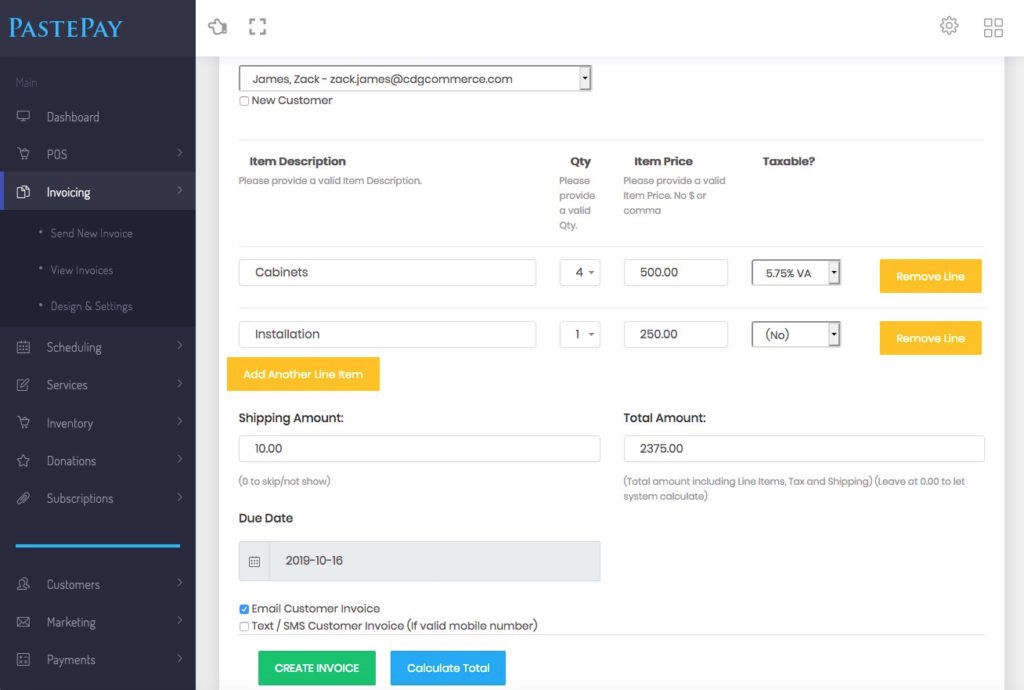Toggle fullscreen mode icon
This screenshot has width=1024, height=690.
pyautogui.click(x=257, y=27)
